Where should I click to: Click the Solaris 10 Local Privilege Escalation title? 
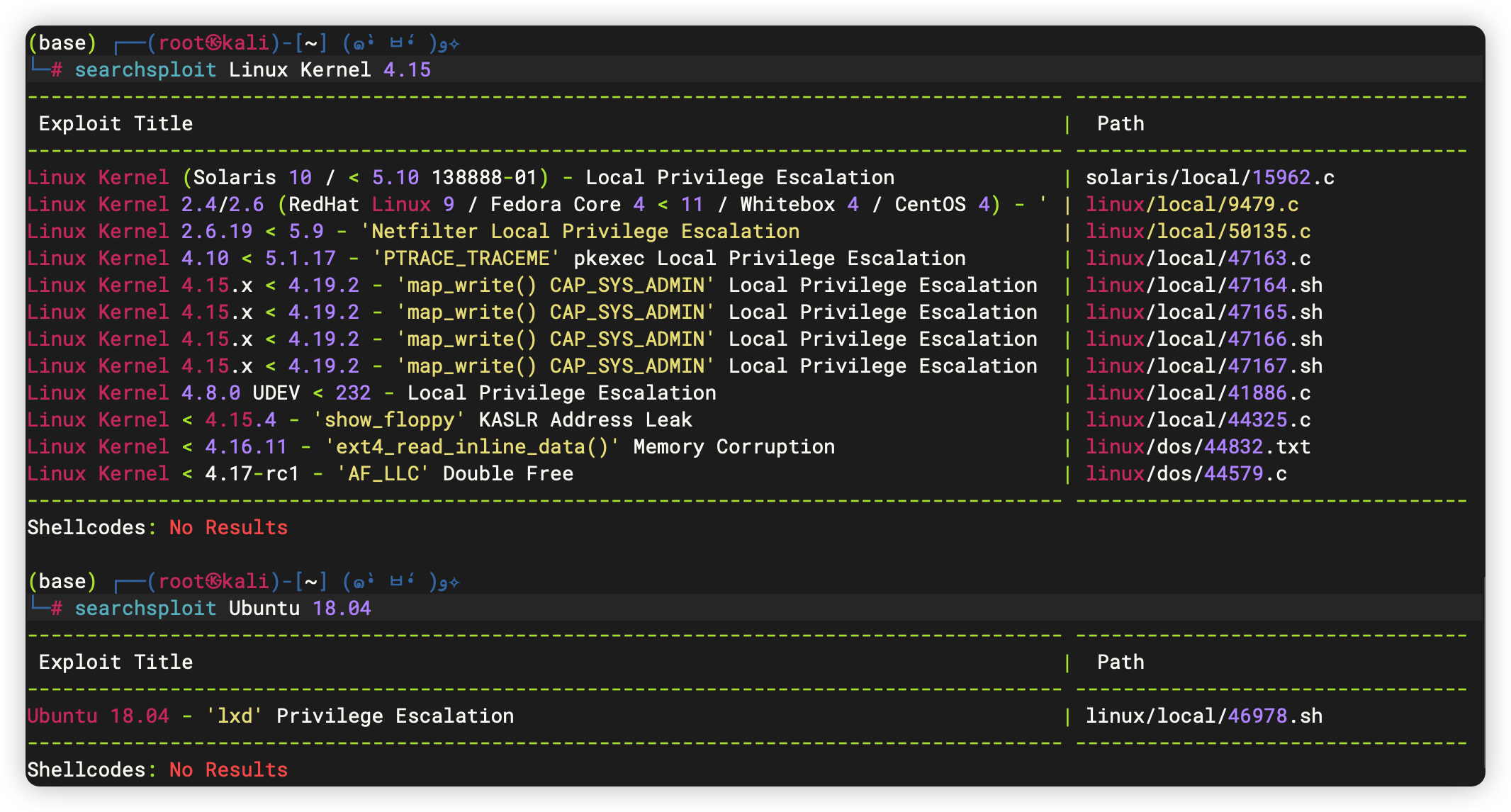pyautogui.click(x=461, y=177)
